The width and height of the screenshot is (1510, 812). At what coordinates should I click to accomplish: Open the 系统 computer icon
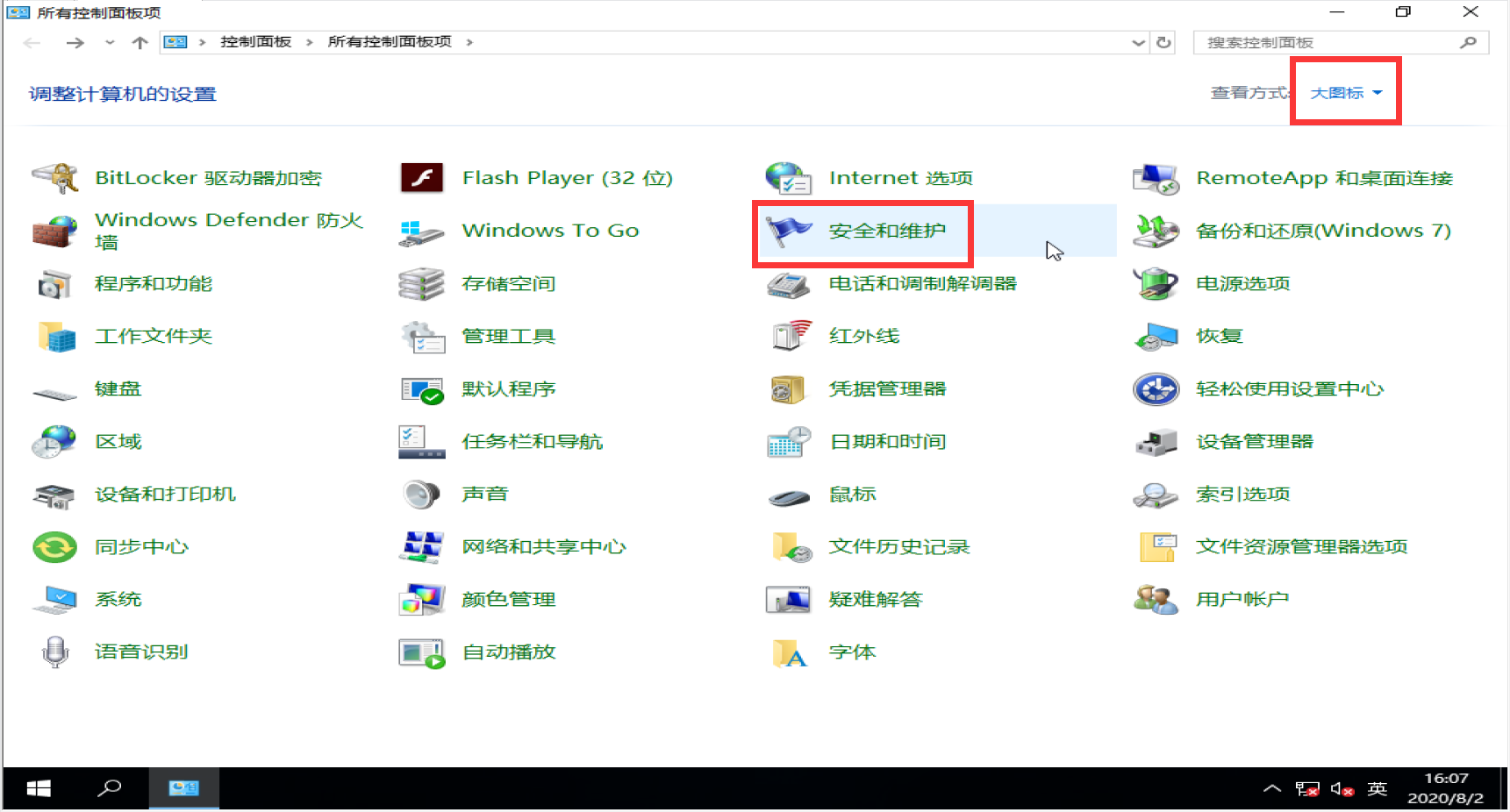pos(55,601)
